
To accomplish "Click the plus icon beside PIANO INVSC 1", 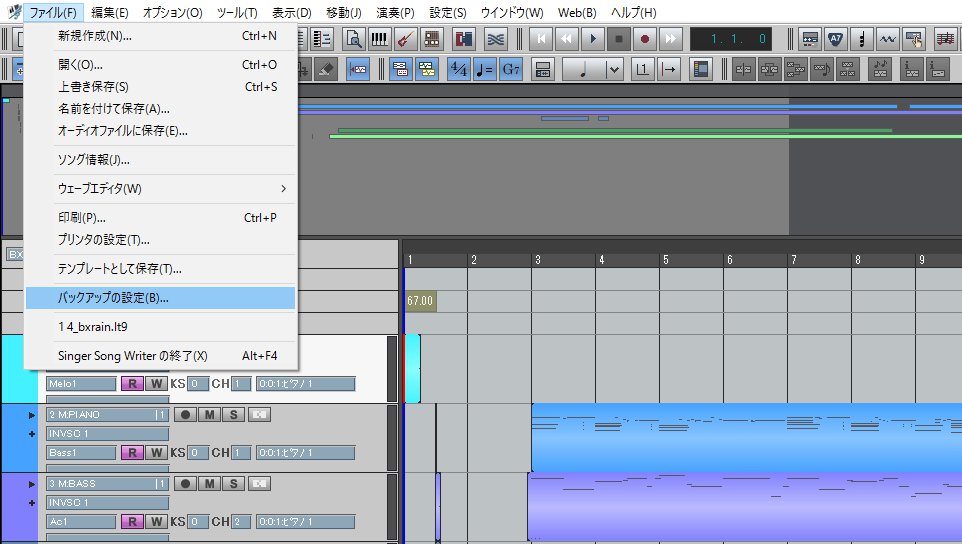I will point(32,434).
